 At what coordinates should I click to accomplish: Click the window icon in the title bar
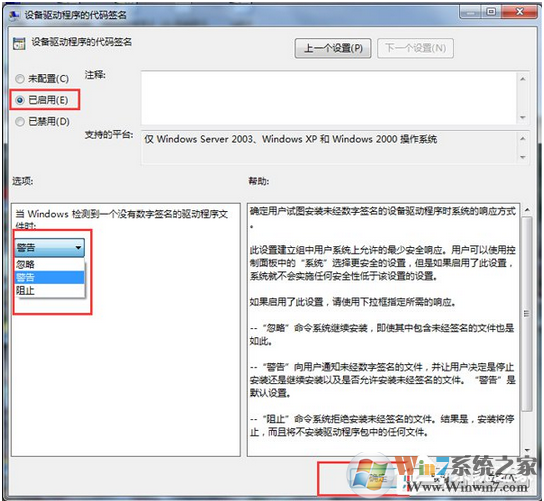coord(14,15)
